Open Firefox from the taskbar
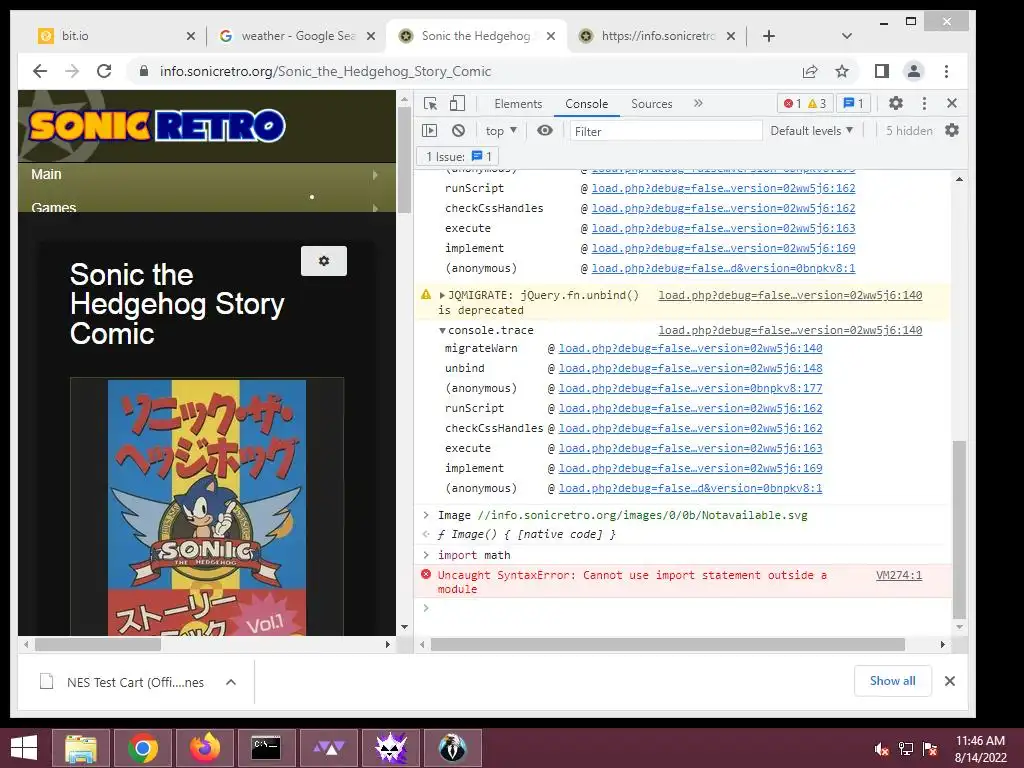This screenshot has width=1024, height=768. coord(205,748)
